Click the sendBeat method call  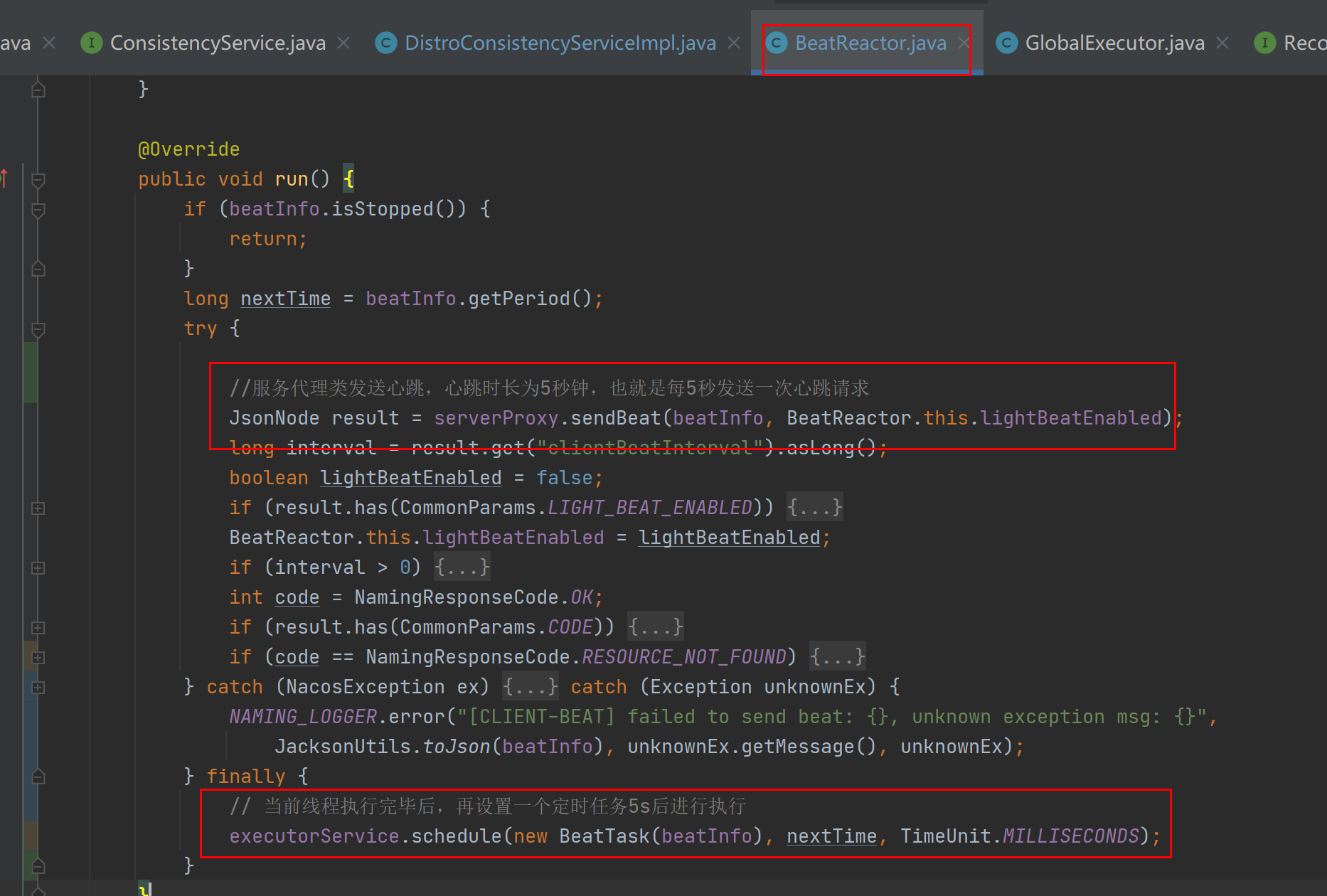(616, 418)
